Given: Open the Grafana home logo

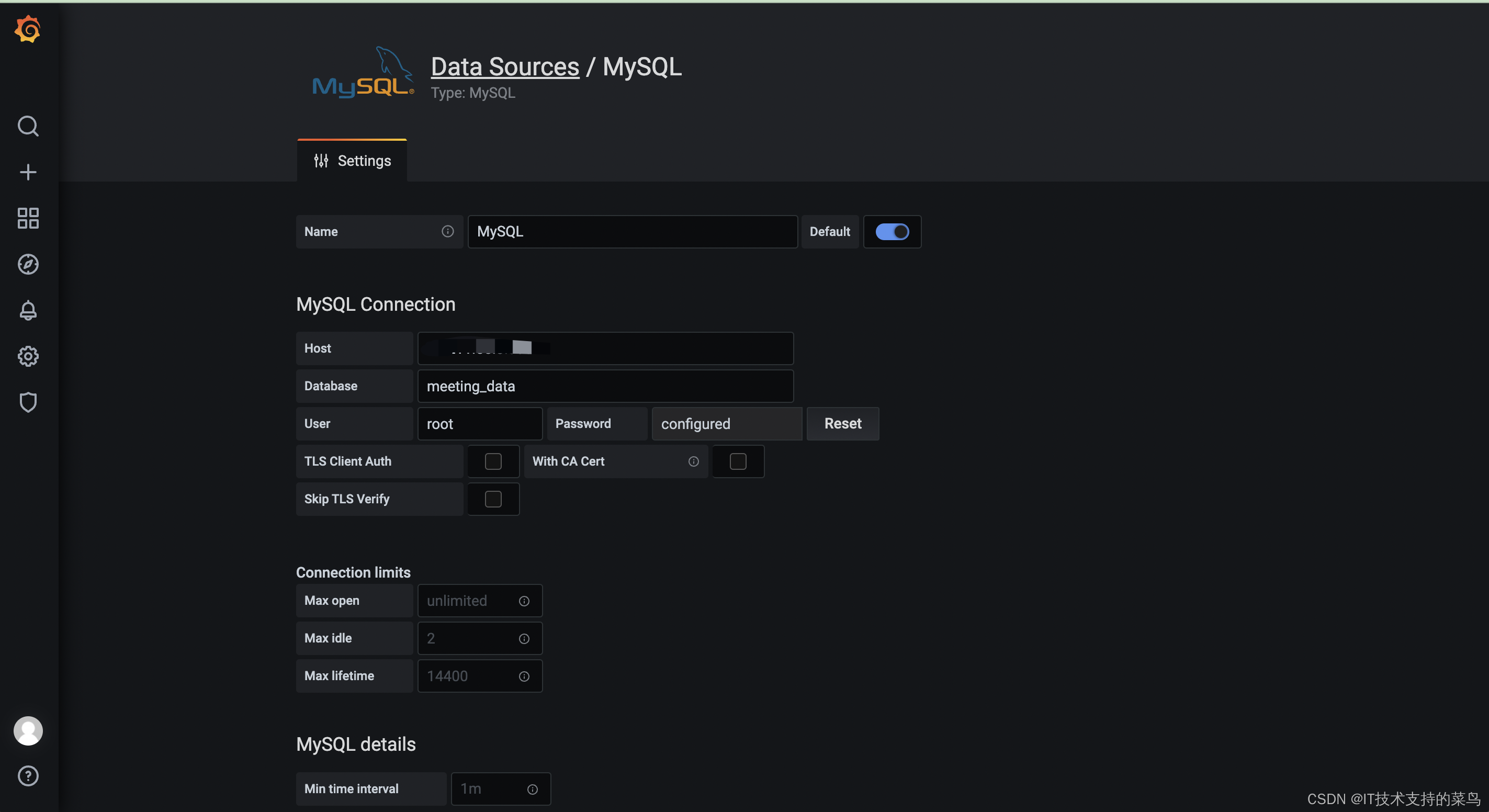Looking at the screenshot, I should pos(28,29).
